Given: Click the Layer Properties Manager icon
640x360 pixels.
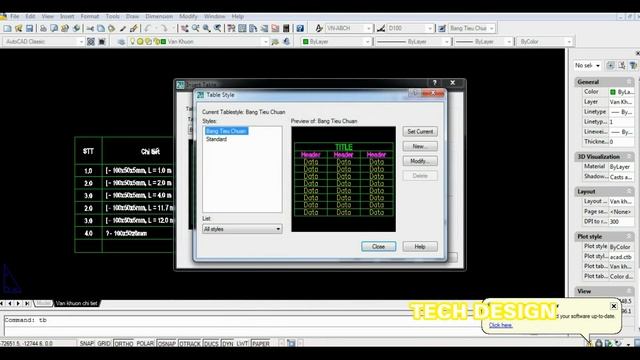Looking at the screenshot, I should [x=121, y=42].
